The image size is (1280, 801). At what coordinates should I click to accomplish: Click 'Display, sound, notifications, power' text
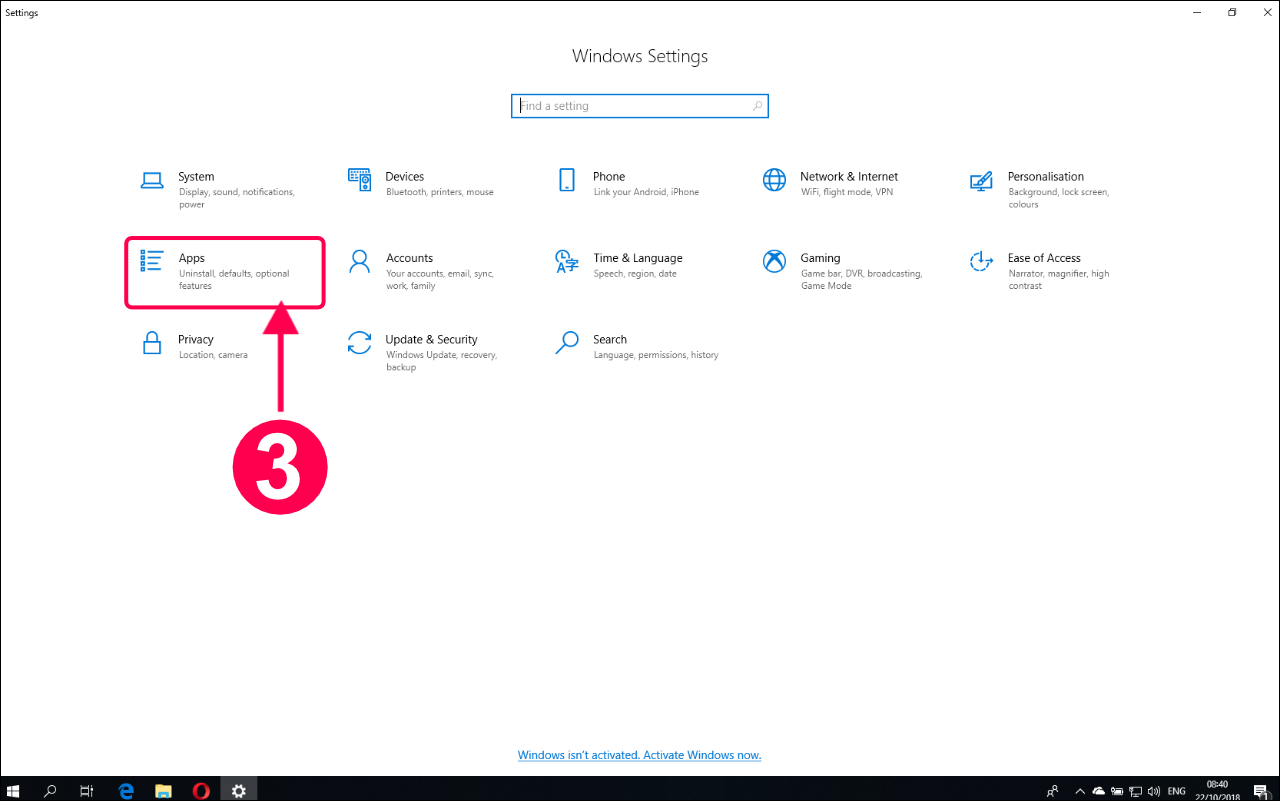point(236,198)
